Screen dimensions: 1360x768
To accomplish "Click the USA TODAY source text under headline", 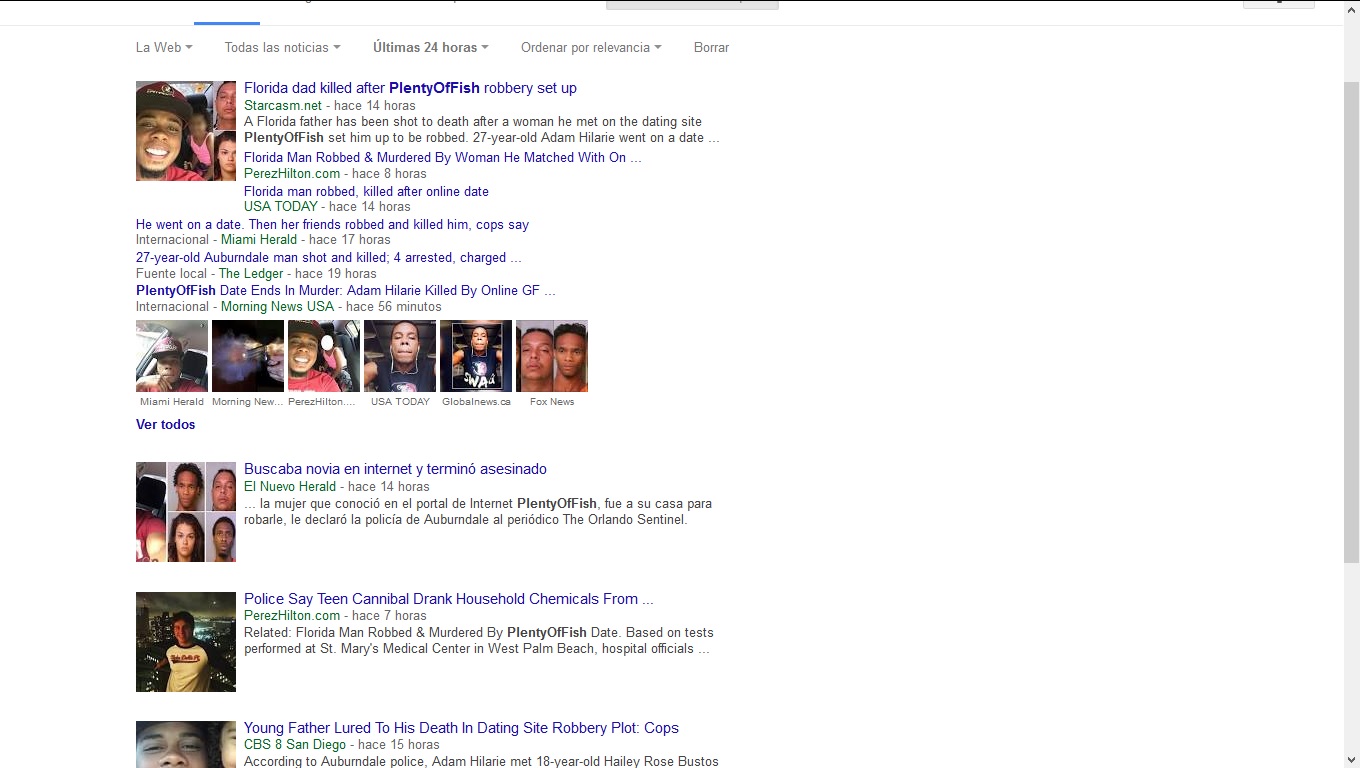I will pos(281,206).
